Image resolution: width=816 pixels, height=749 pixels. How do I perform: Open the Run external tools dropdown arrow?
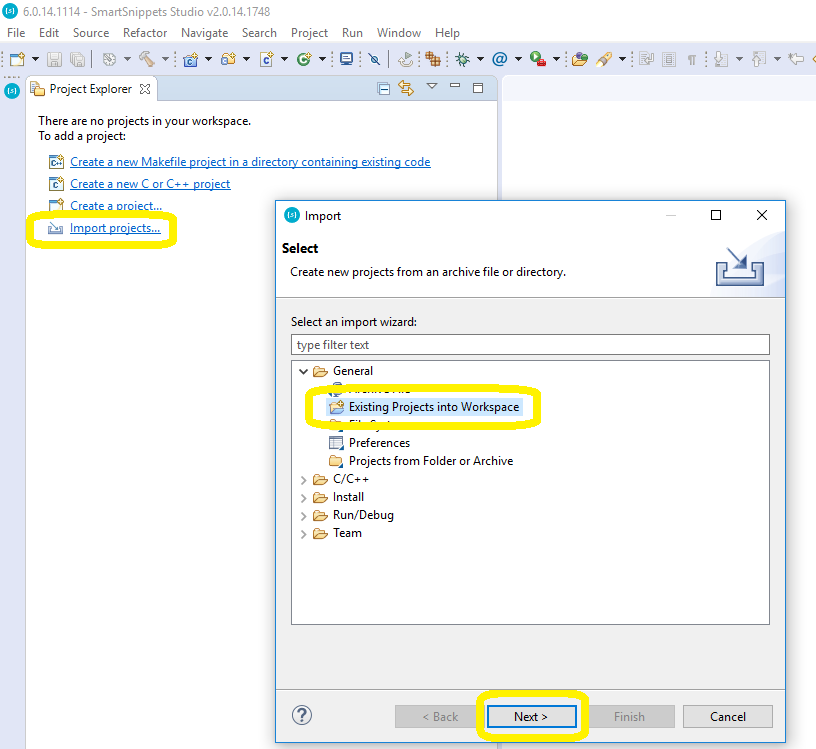[556, 59]
